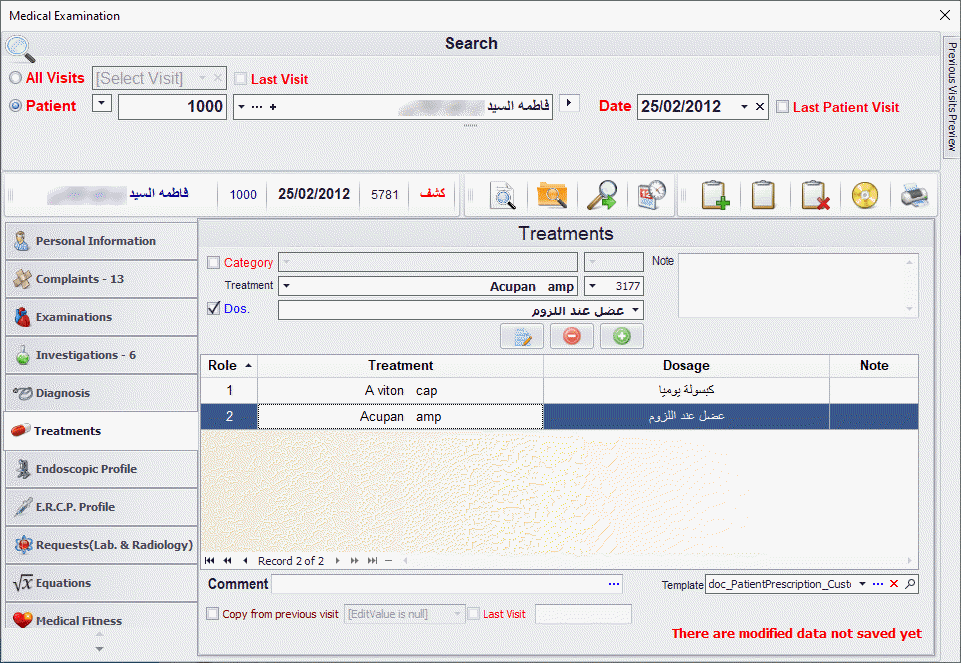Open the Previous Visits Preview side panel
This screenshot has height=663, width=961.
tap(951, 98)
